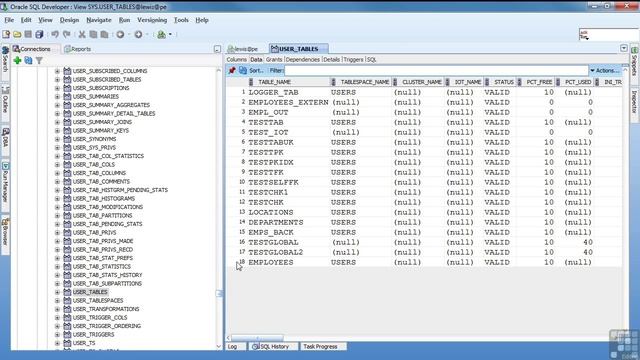This screenshot has height=360, width=640.
Task: Click the Filter funnel icon in Connections
Action: click(39, 61)
